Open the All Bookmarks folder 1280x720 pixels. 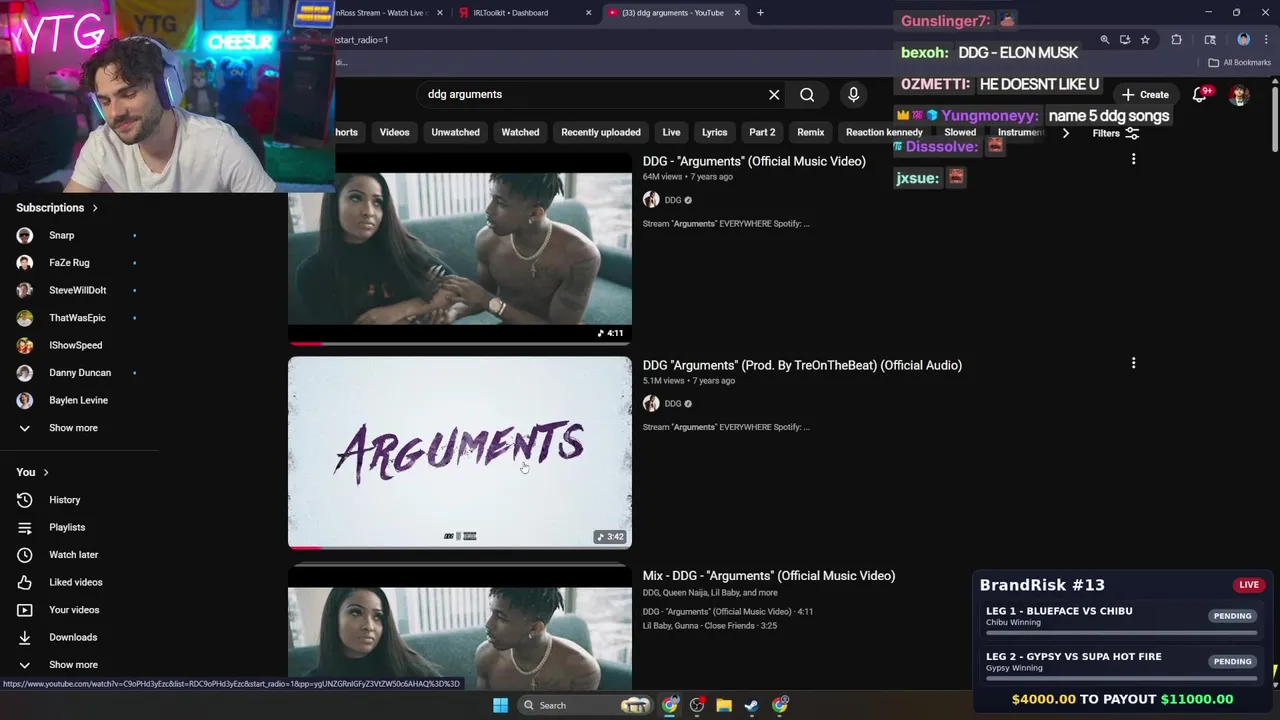[1240, 62]
